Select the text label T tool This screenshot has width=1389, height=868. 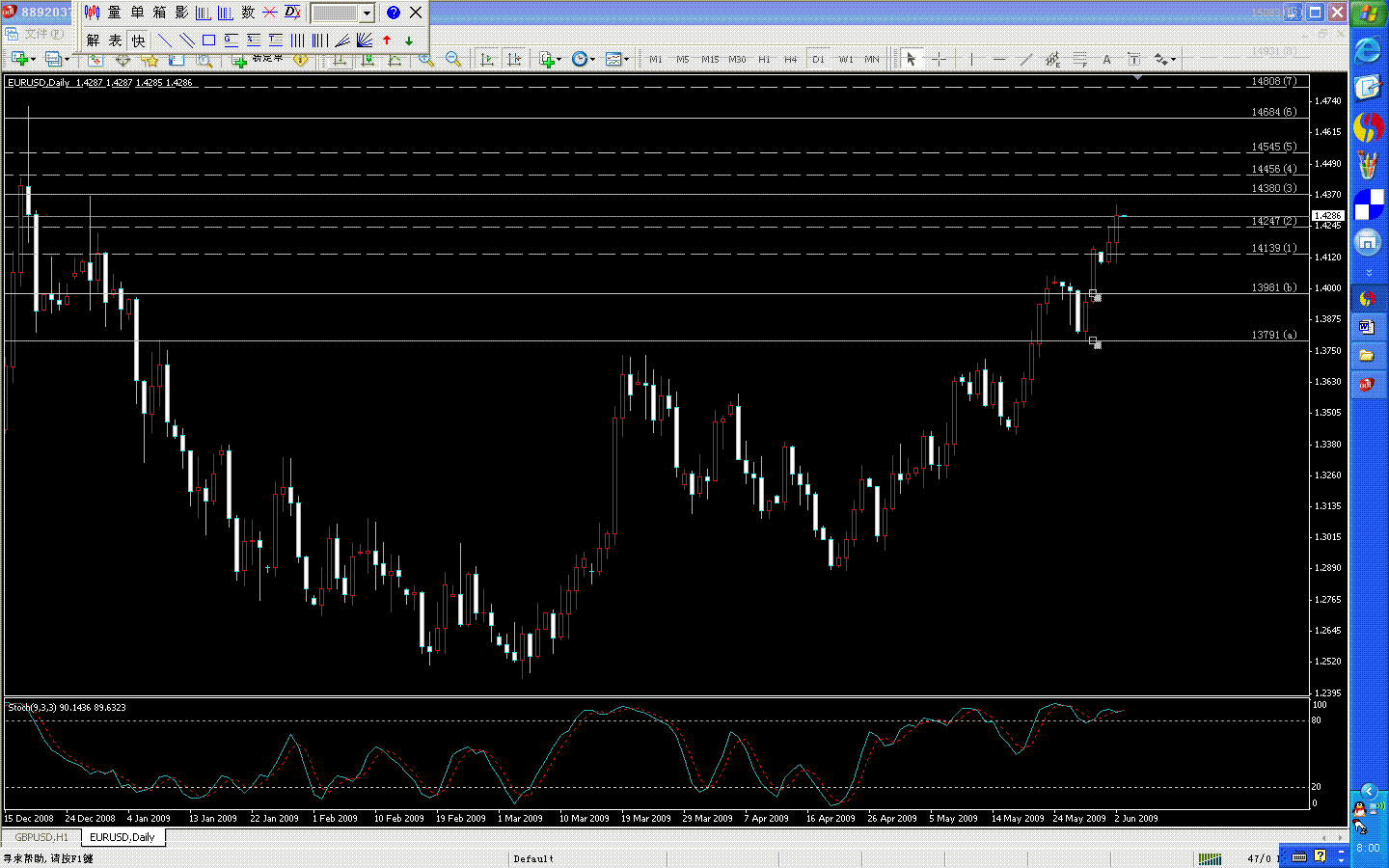[x=1133, y=60]
